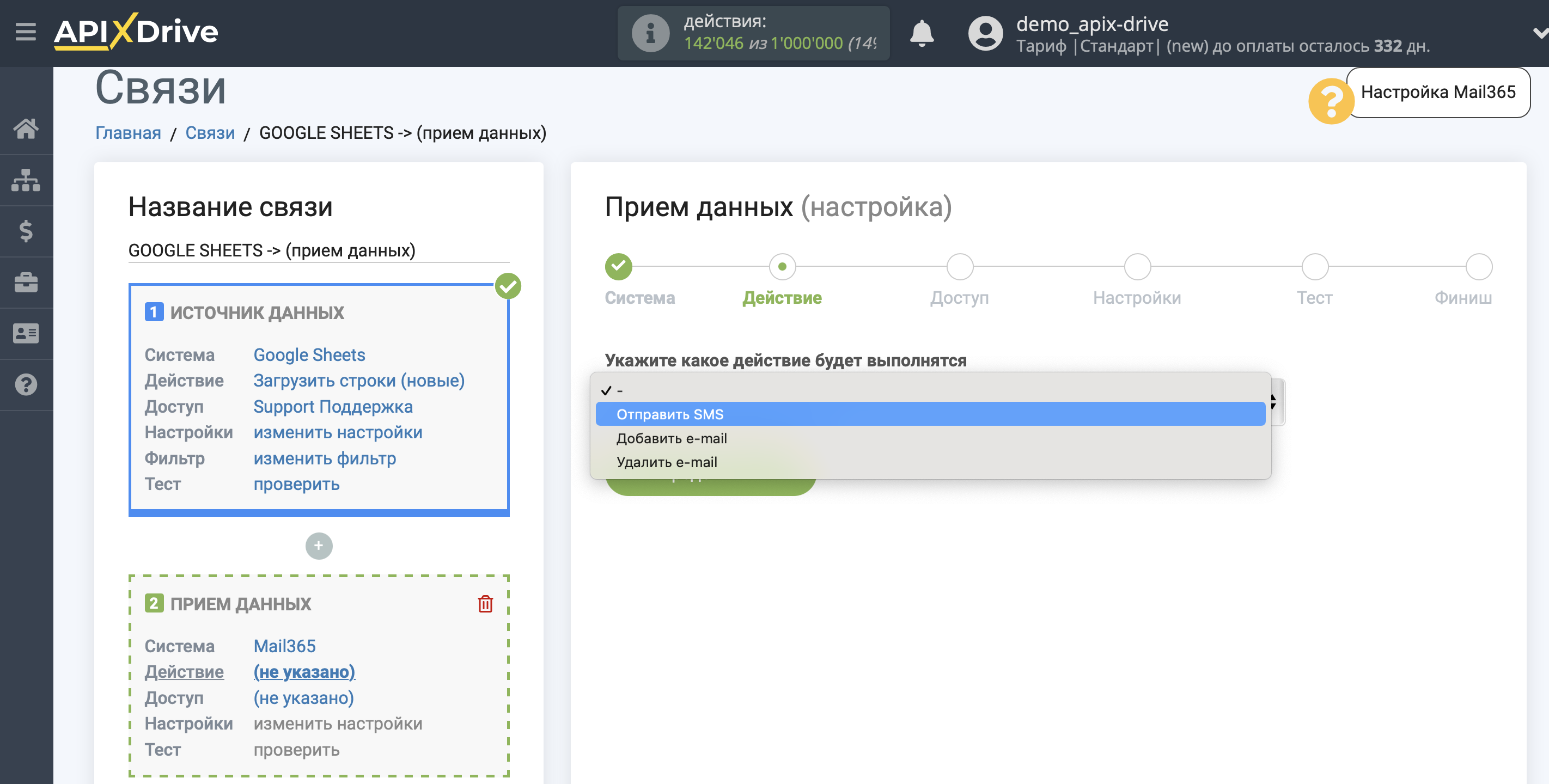Click source изменить настройки link
The width and height of the screenshot is (1549, 784).
[337, 432]
